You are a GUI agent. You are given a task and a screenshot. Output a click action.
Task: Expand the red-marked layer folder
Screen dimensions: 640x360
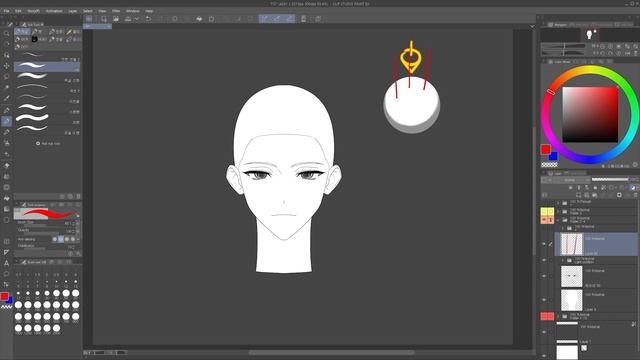tap(558, 316)
